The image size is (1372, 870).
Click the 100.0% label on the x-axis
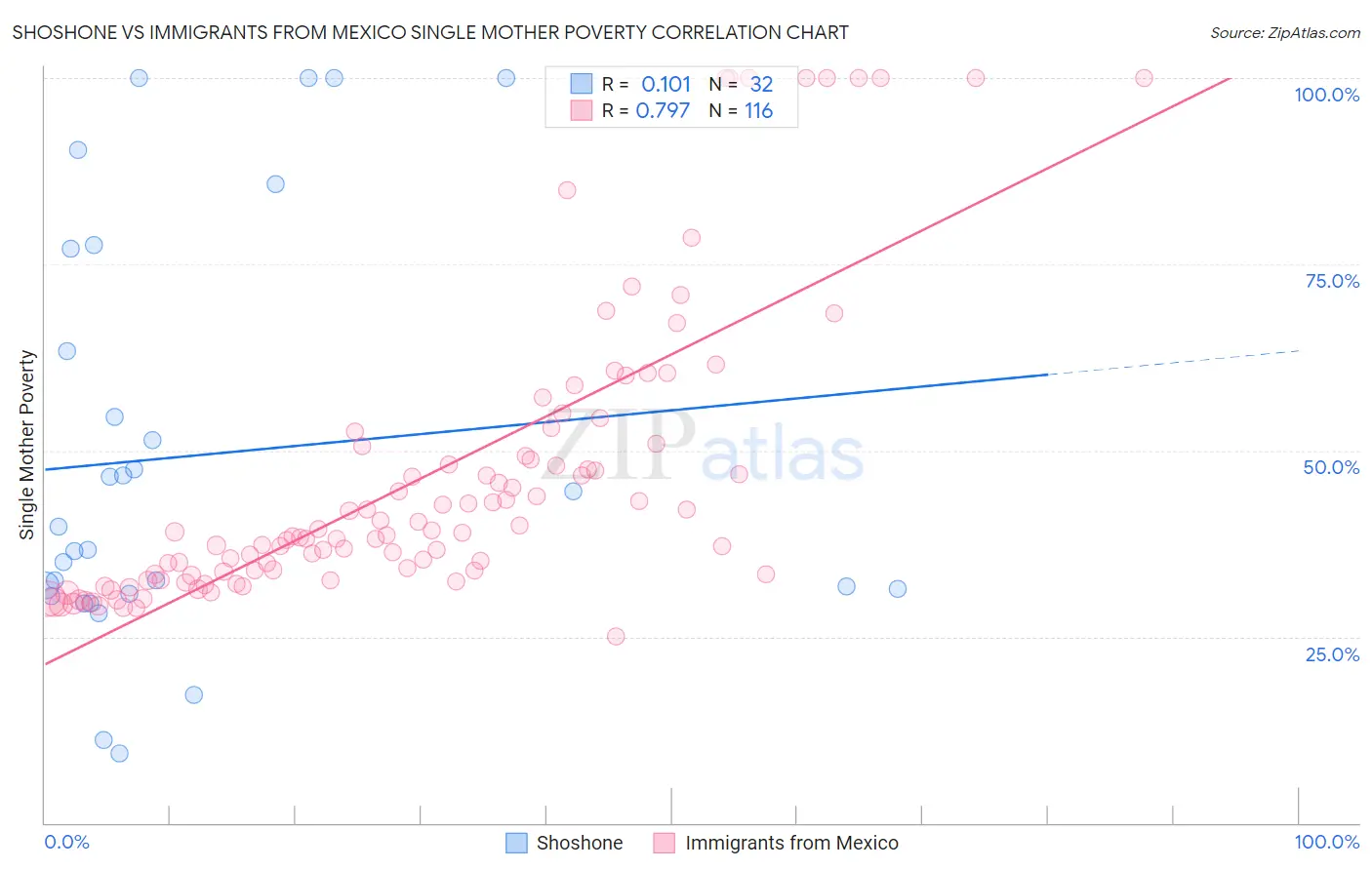click(1327, 842)
